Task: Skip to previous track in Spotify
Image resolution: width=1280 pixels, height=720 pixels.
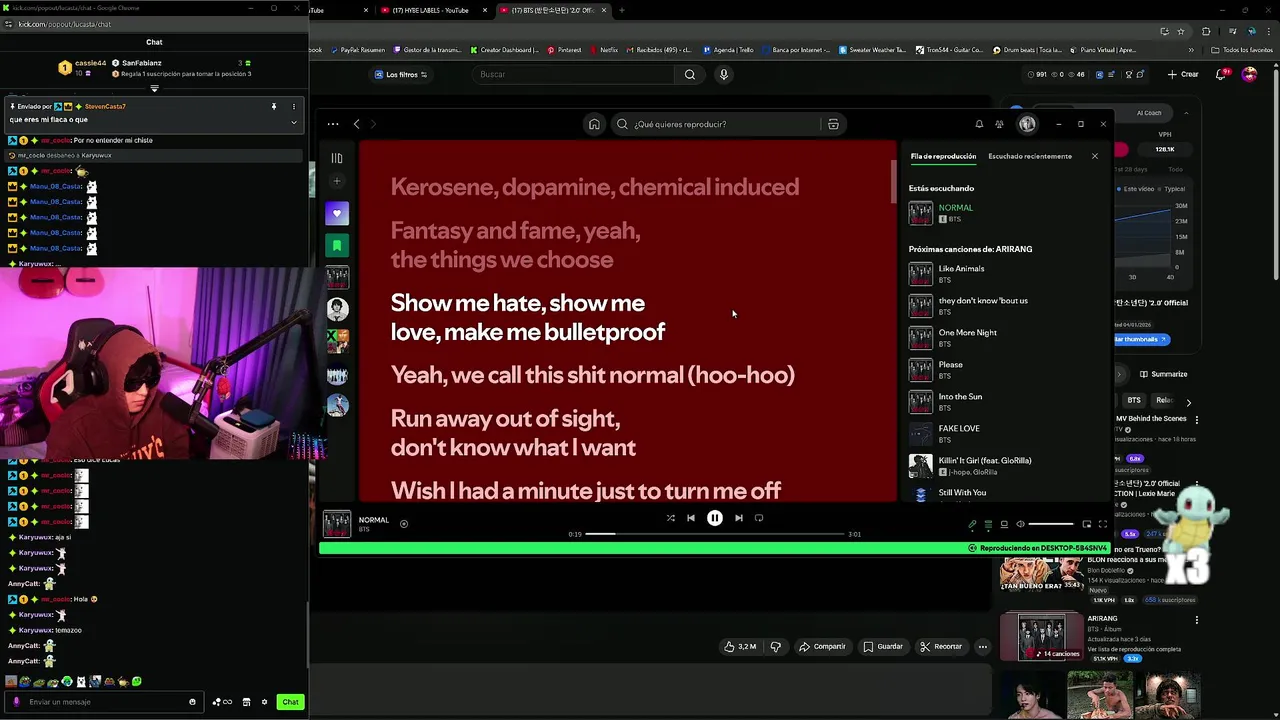Action: 690,518
